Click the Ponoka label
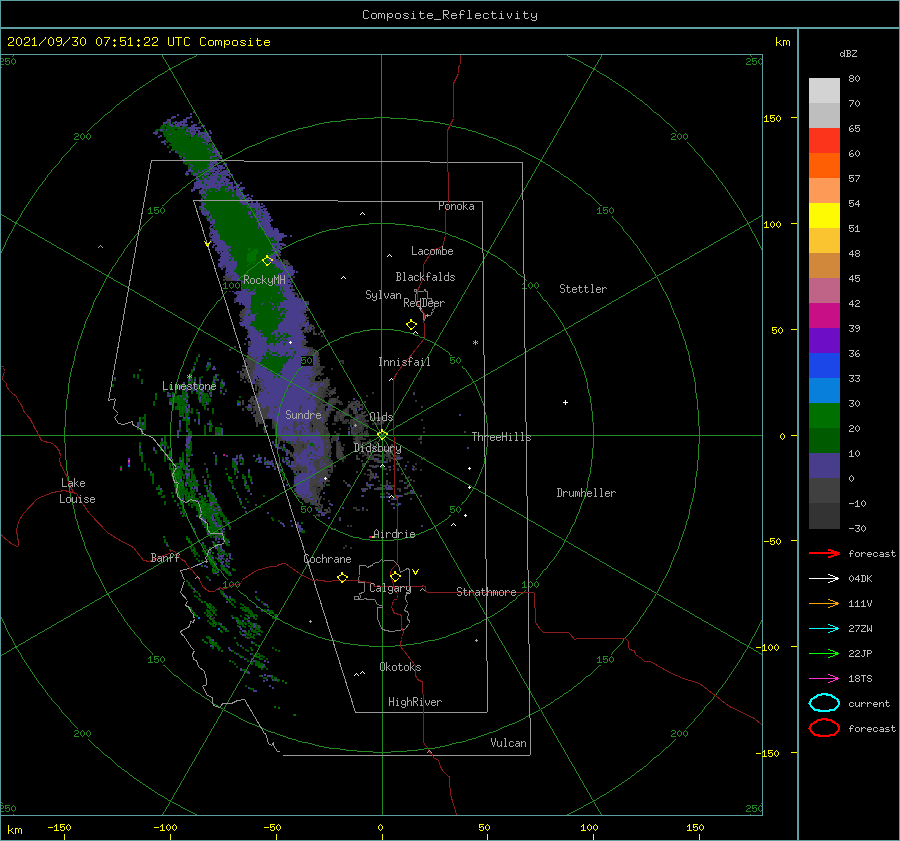The height and width of the screenshot is (841, 900). pyautogui.click(x=456, y=206)
